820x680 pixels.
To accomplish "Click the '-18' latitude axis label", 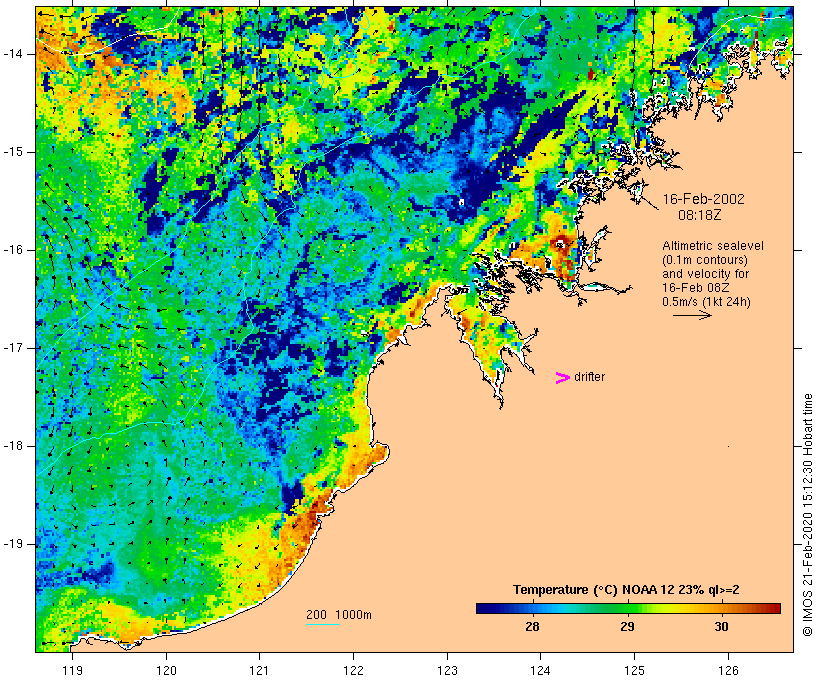I will coord(12,446).
